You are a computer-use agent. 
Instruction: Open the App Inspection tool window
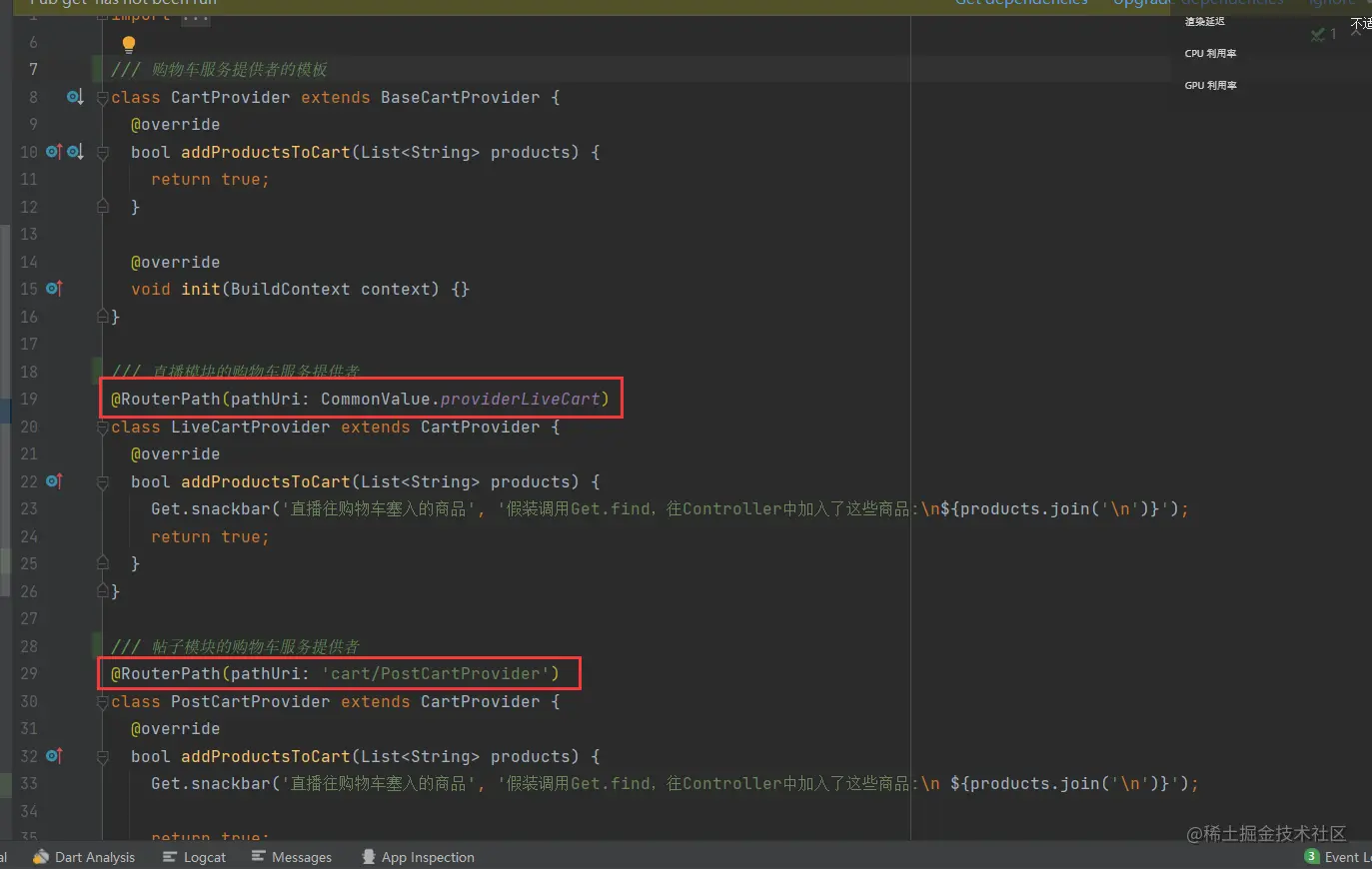tap(418, 857)
